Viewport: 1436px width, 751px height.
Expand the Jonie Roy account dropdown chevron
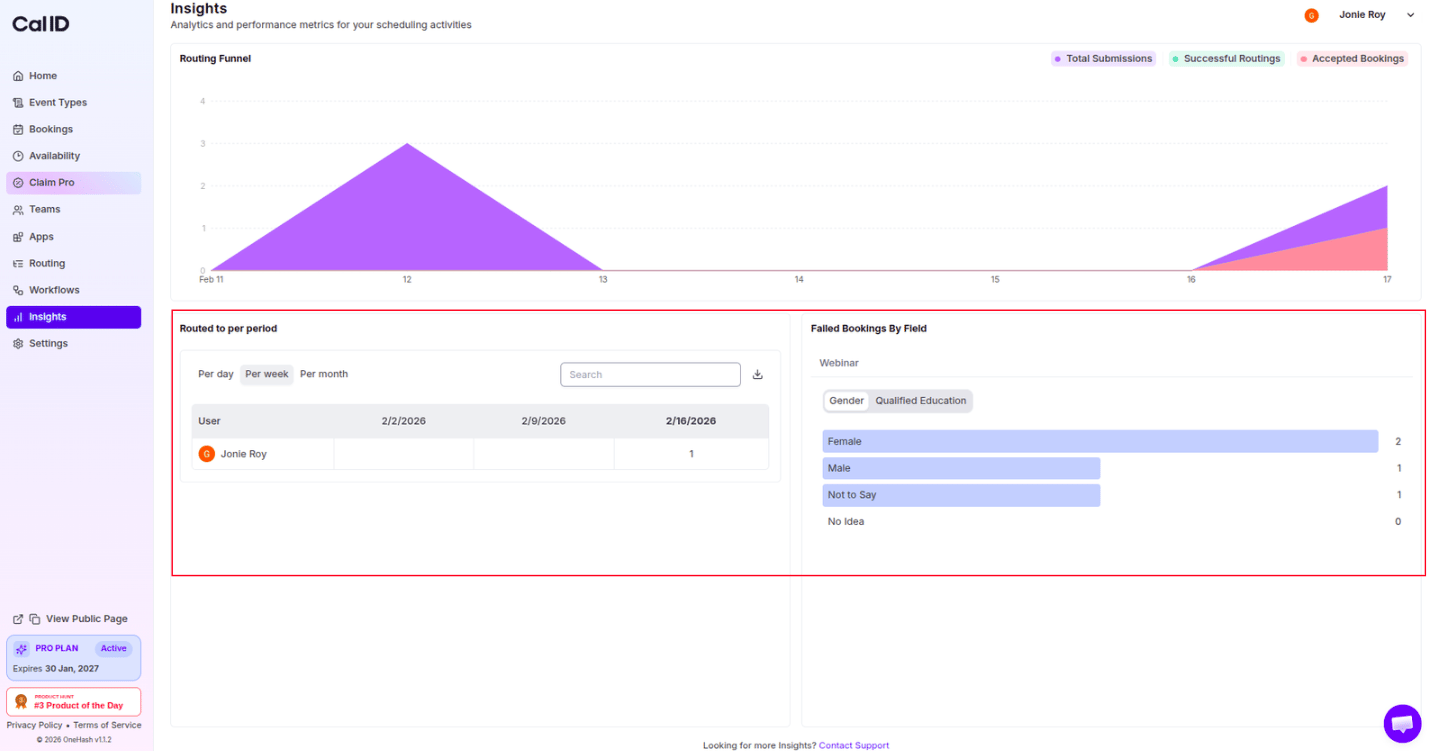(x=1411, y=15)
